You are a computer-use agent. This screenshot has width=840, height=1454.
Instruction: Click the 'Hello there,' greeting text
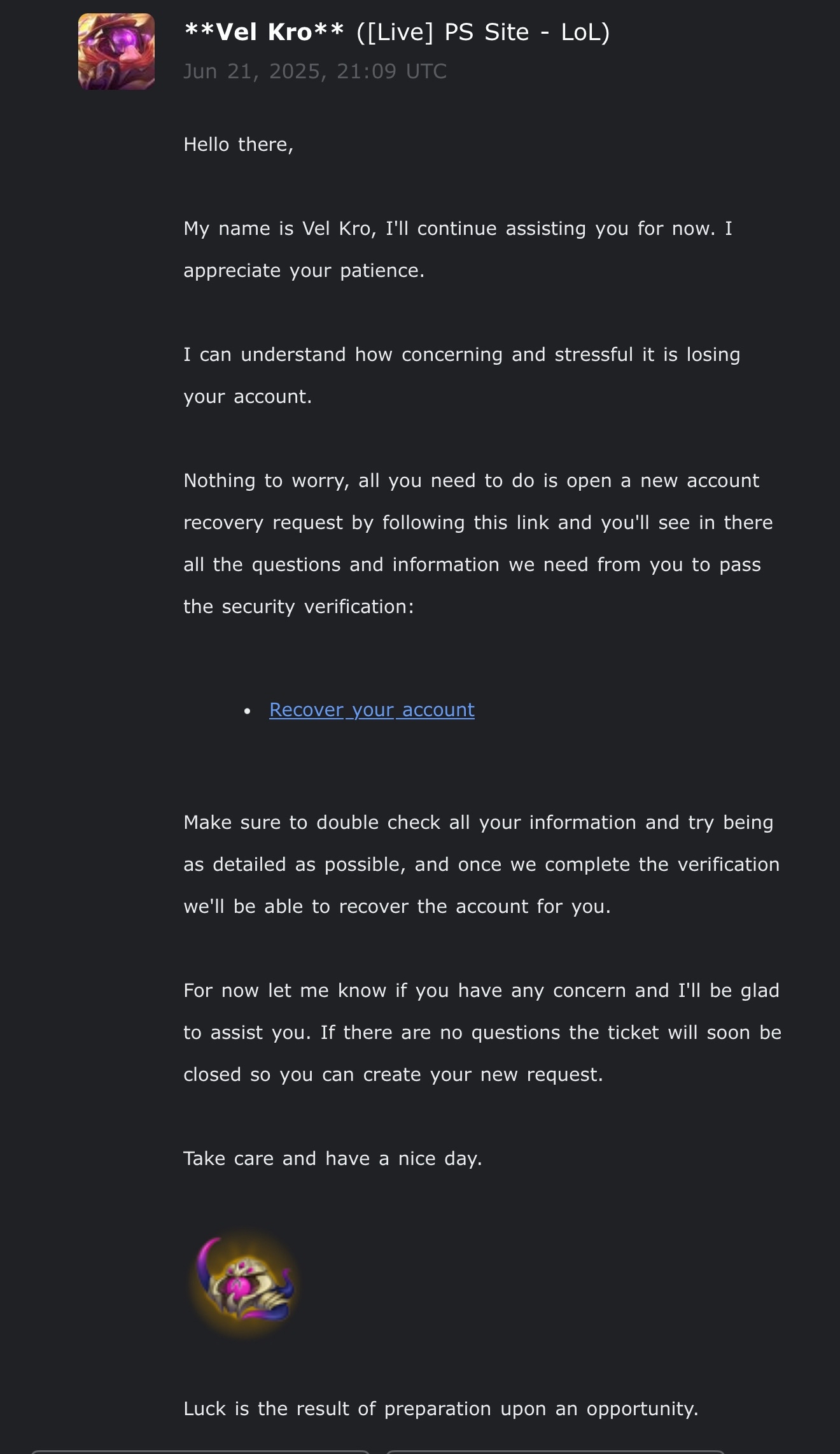239,145
